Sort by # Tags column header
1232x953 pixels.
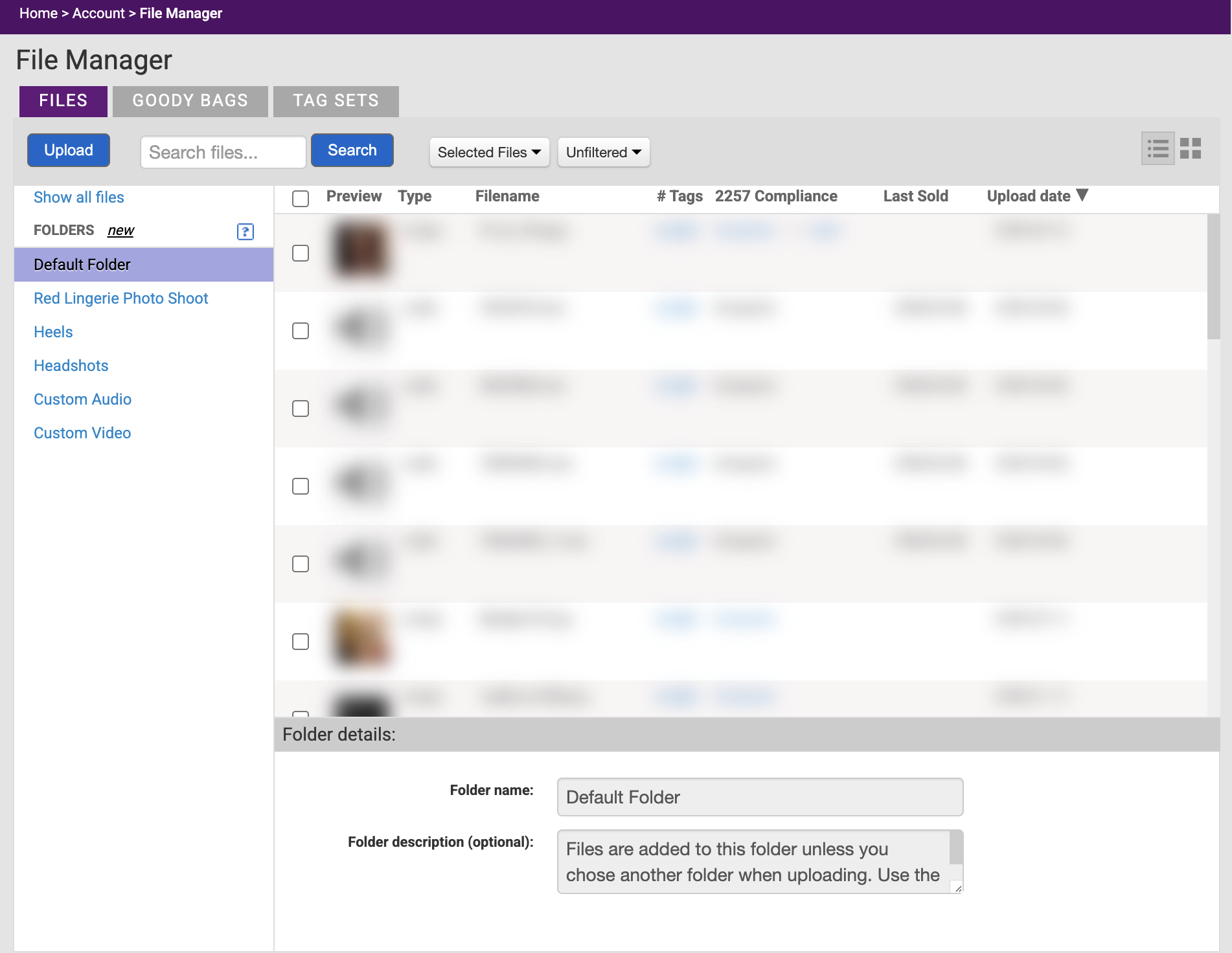[x=679, y=196]
